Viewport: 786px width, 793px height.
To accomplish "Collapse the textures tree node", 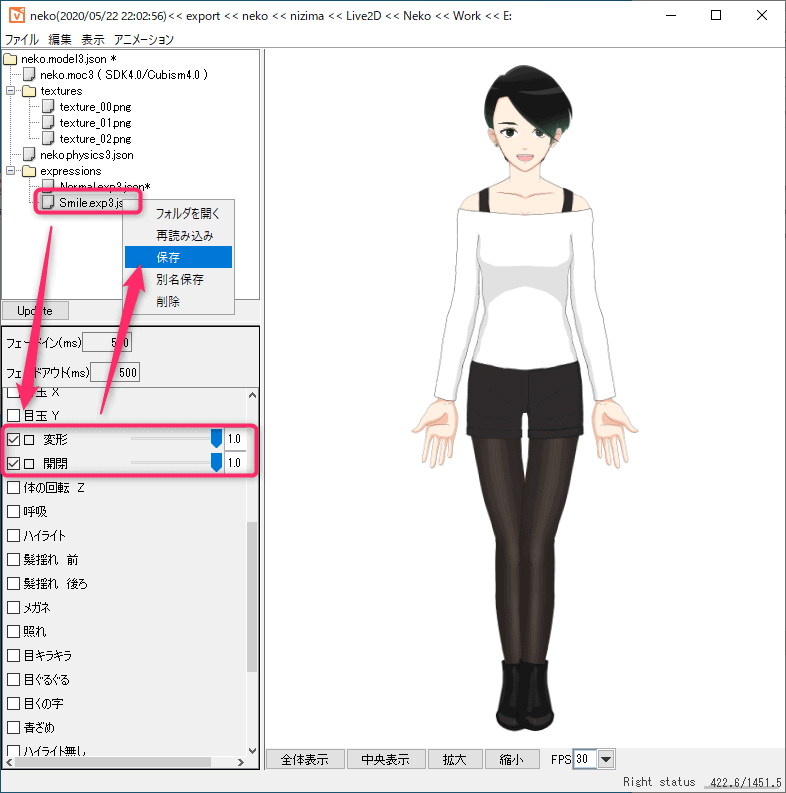I will 11,91.
